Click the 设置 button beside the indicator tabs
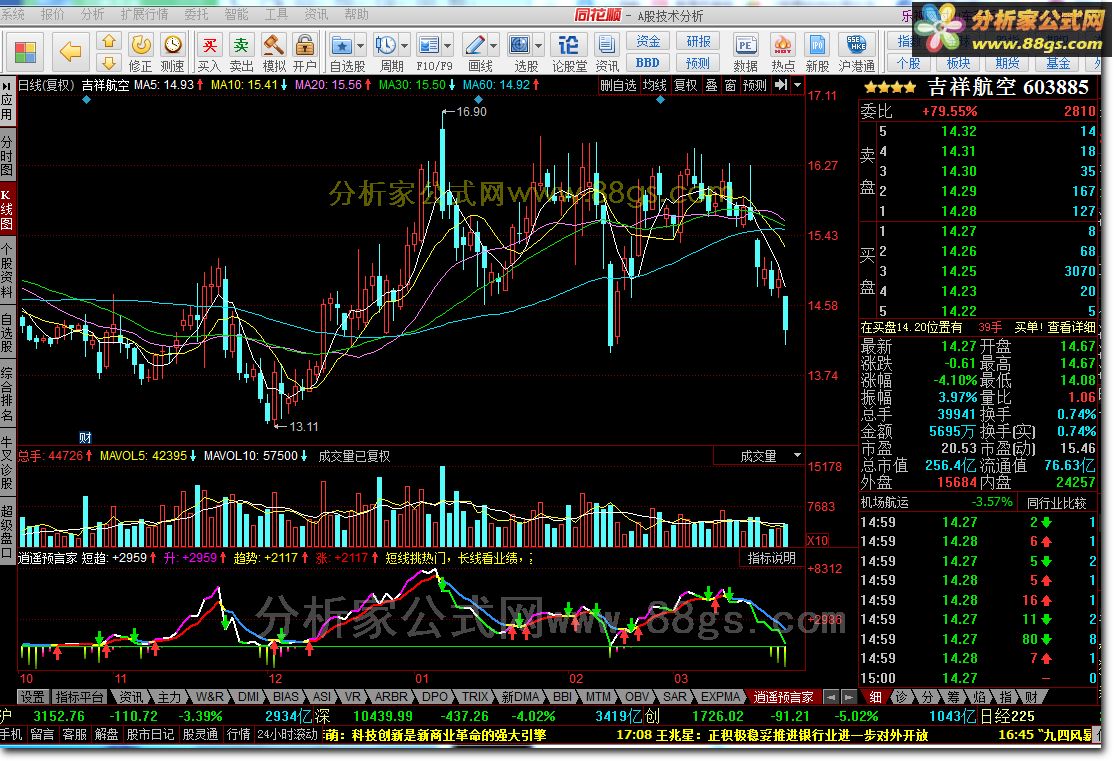This screenshot has width=1114, height=761. [32, 697]
